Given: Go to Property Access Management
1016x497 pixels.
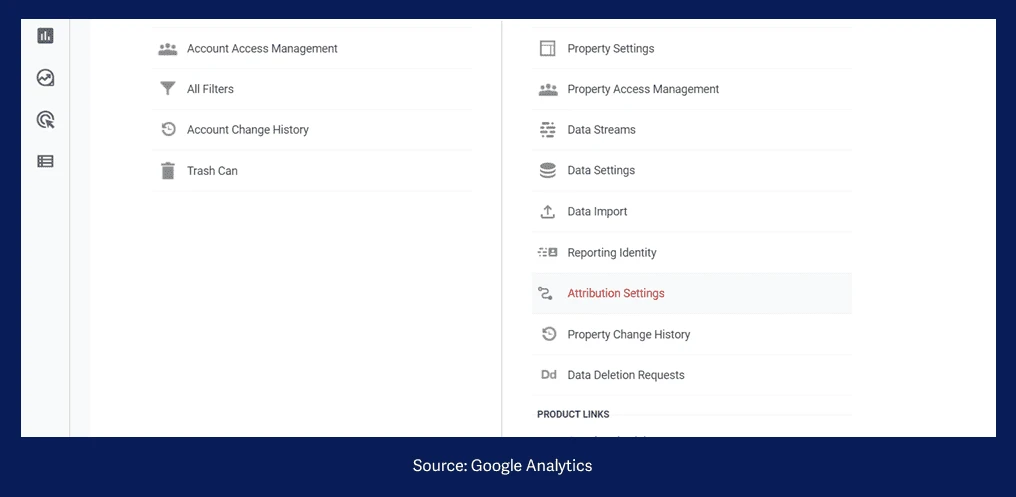Looking at the screenshot, I should (x=642, y=89).
